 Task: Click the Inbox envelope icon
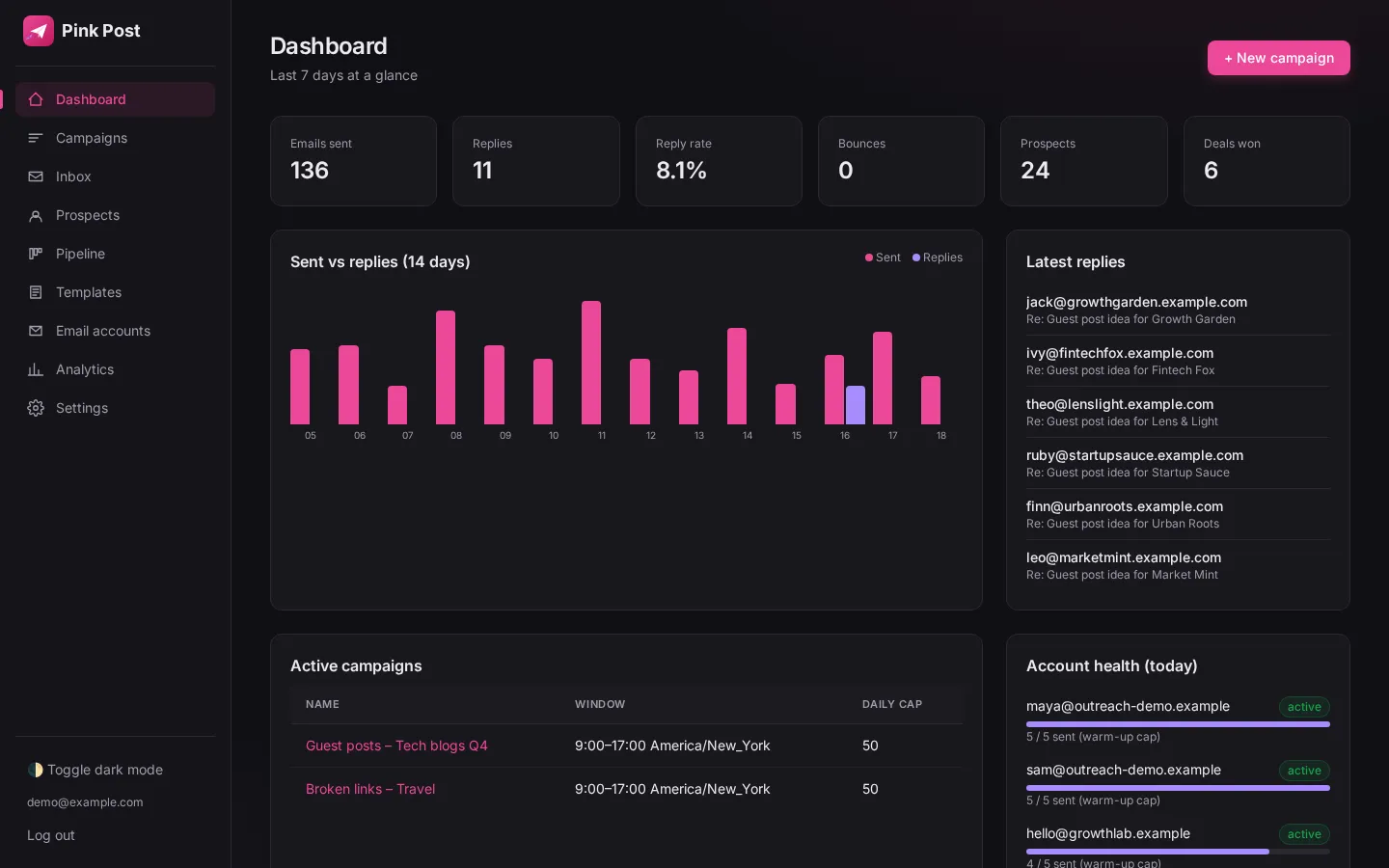coord(36,176)
